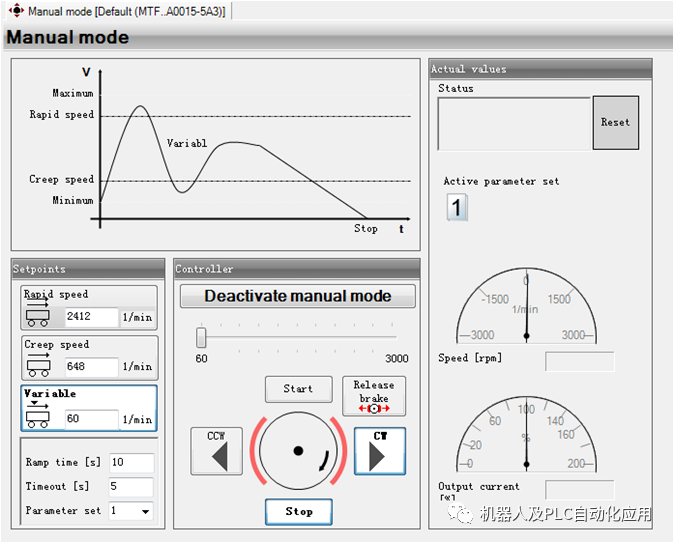Click the Release brake button
Image resolution: width=674 pixels, height=543 pixels.
tap(374, 396)
